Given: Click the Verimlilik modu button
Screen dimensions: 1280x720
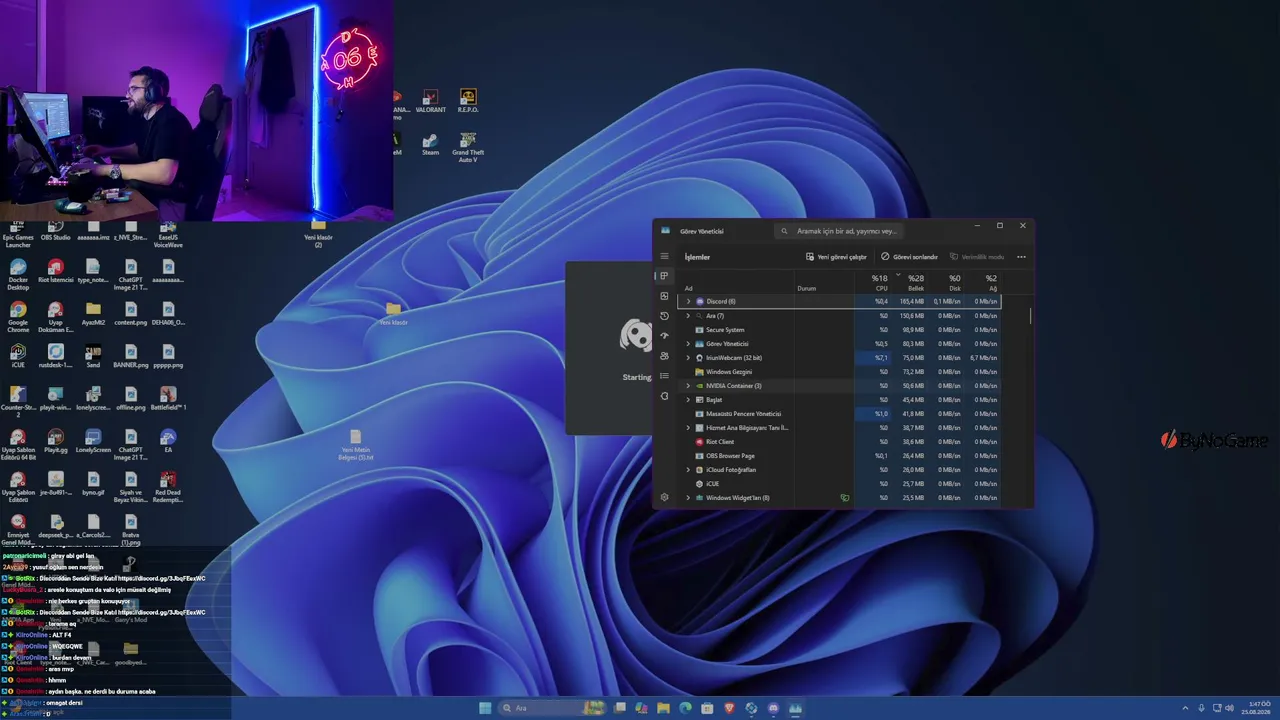Looking at the screenshot, I should tap(977, 257).
